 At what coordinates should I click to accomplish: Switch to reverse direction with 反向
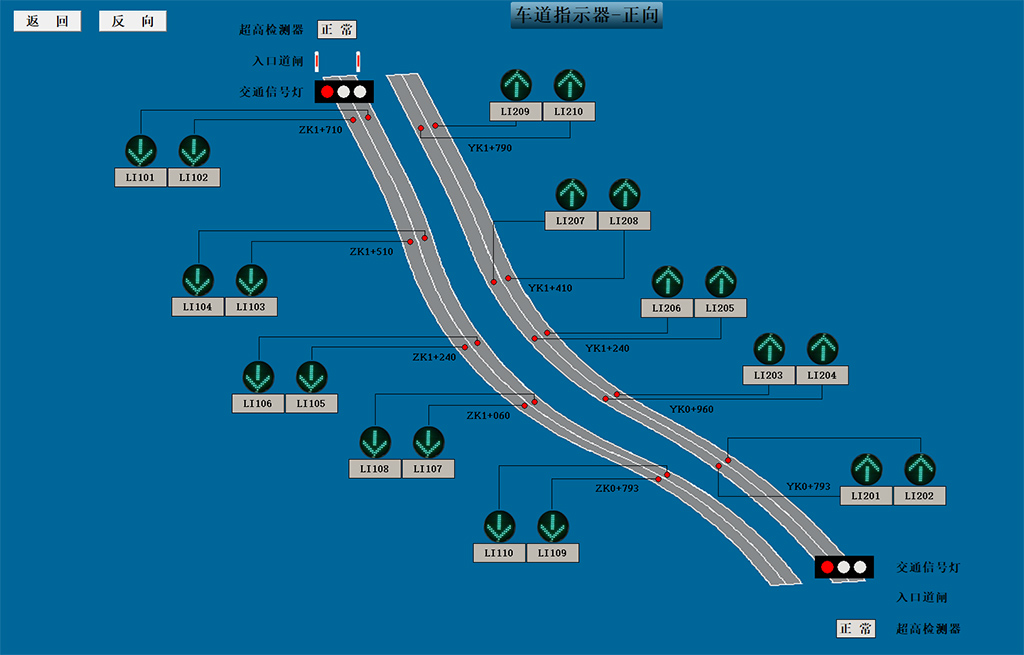(133, 22)
